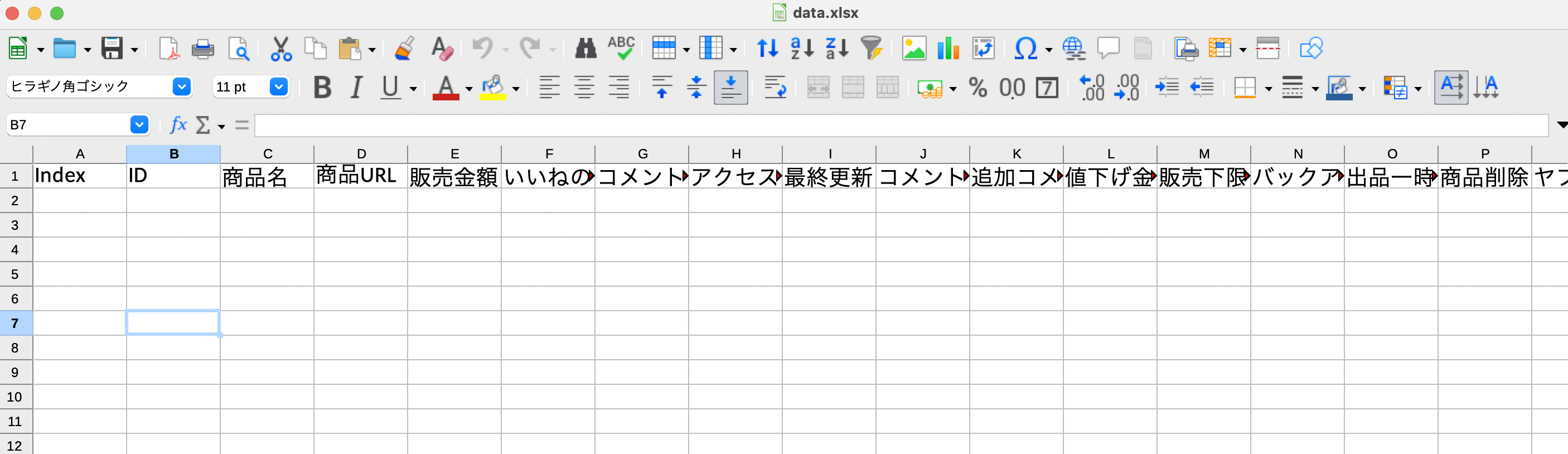Image resolution: width=1568 pixels, height=454 pixels.
Task: Open the recent documents dropdown arrow
Action: (87, 50)
